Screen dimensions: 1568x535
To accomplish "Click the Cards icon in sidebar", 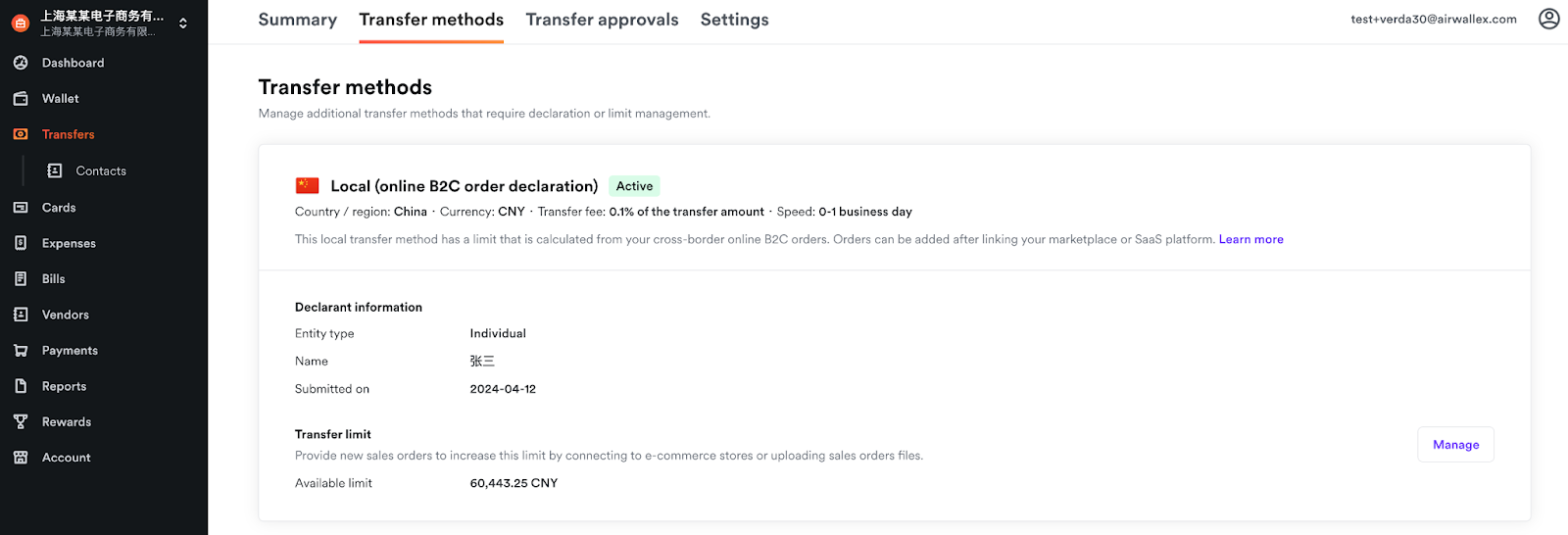I will click(21, 208).
